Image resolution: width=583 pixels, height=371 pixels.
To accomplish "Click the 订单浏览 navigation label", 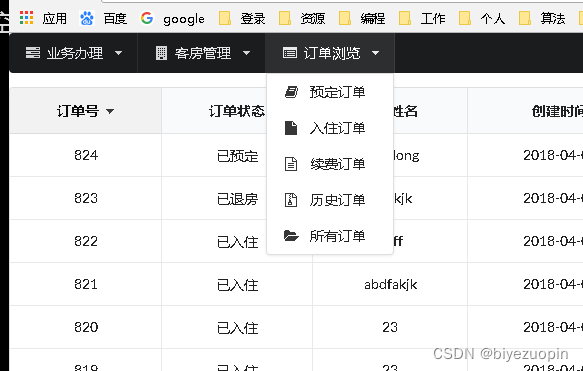I will click(x=332, y=53).
